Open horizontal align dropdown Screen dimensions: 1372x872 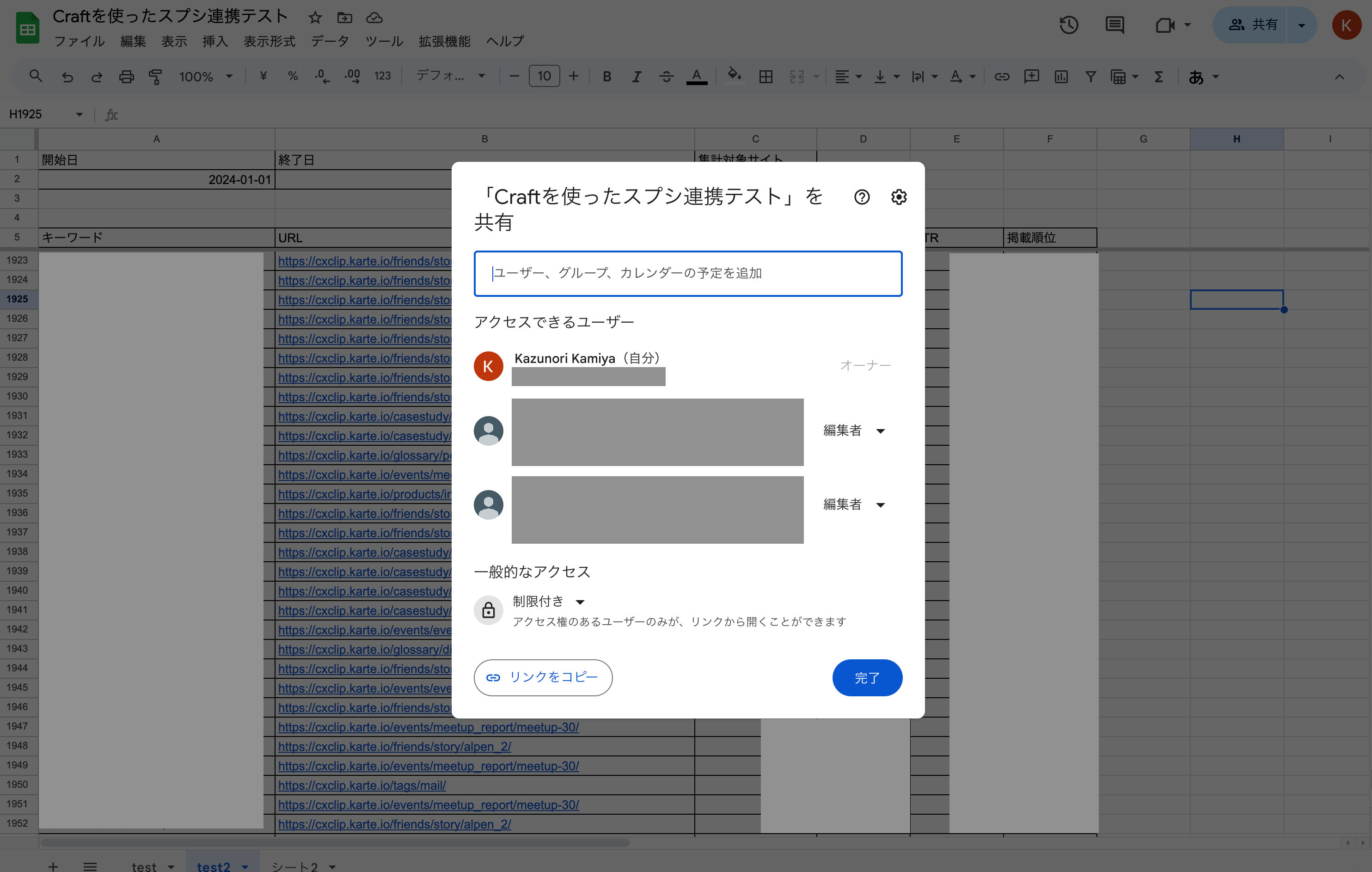pyautogui.click(x=848, y=76)
